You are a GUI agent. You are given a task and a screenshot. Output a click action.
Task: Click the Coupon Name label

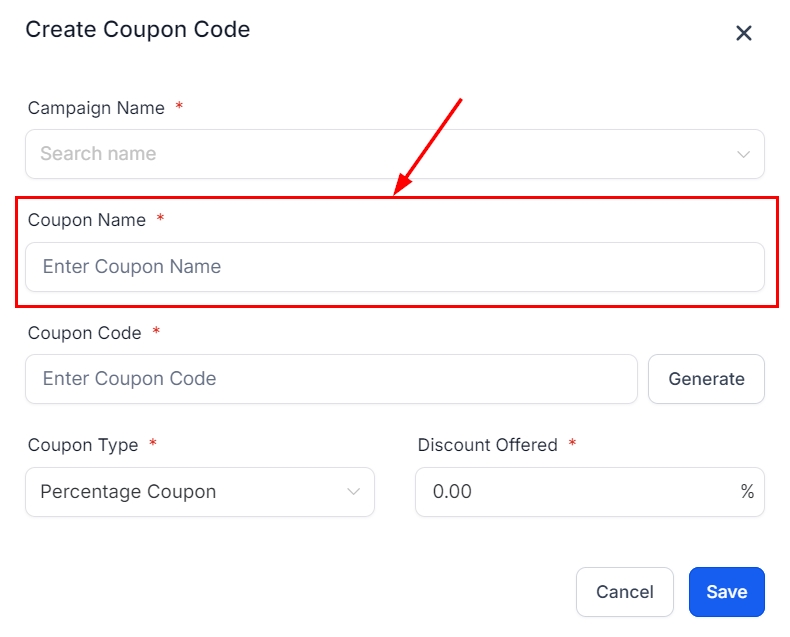(87, 220)
